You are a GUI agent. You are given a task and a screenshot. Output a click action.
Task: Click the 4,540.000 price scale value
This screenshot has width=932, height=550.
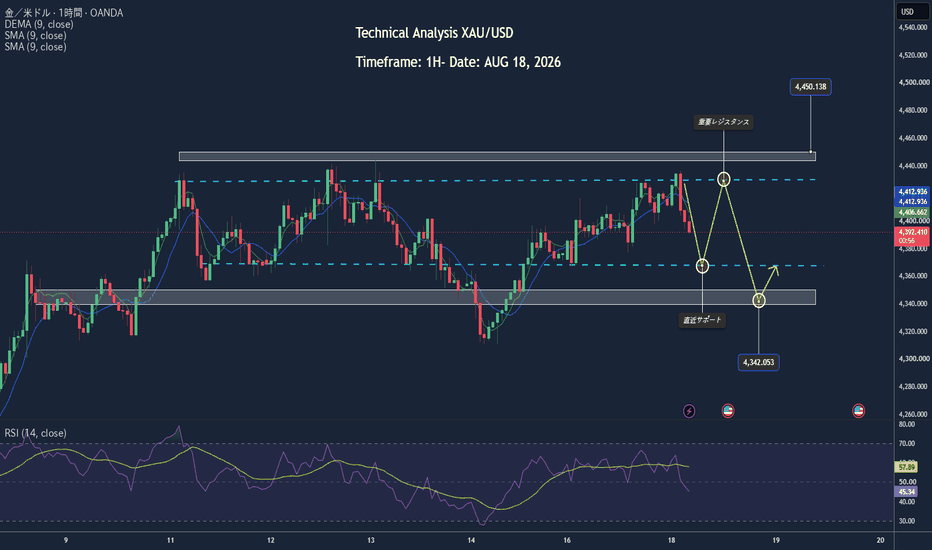point(913,27)
